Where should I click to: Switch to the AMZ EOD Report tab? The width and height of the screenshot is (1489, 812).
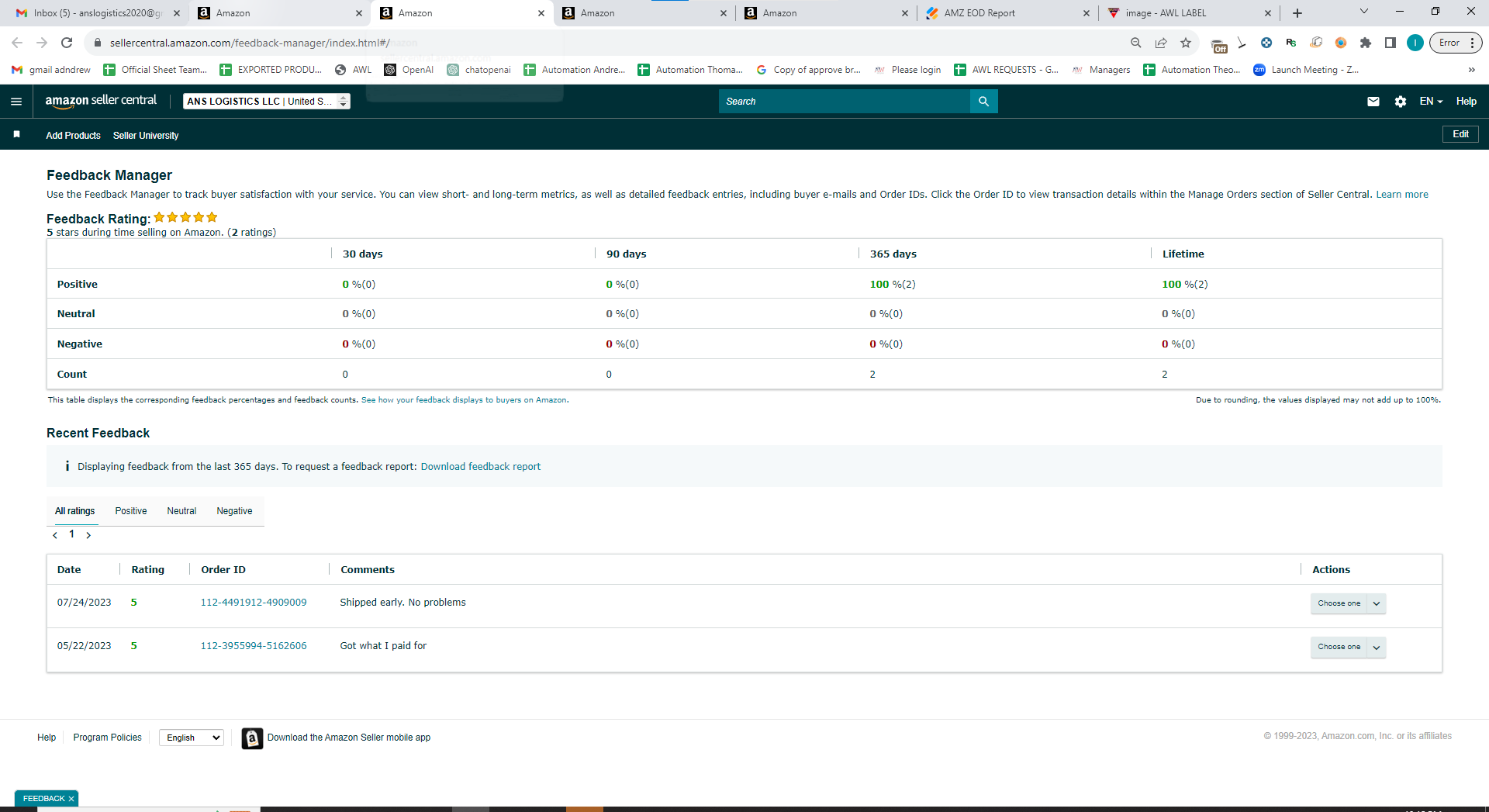[x=1007, y=13]
